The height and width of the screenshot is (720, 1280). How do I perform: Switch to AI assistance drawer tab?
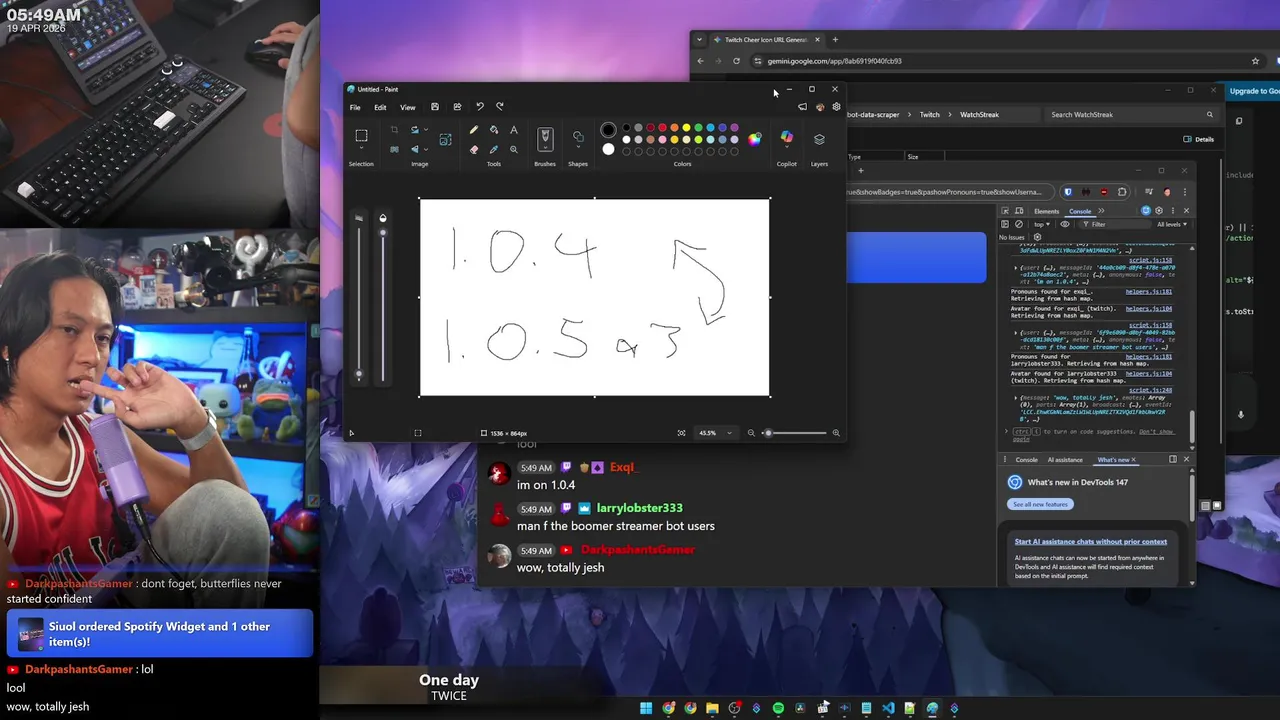(1065, 460)
